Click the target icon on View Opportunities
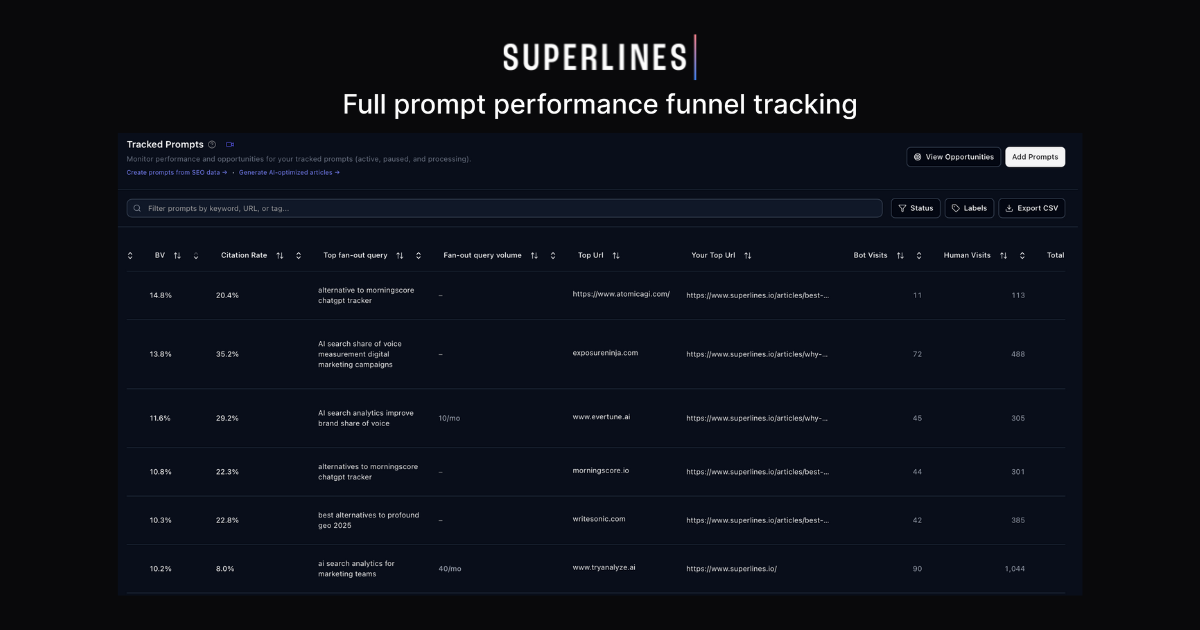 coord(919,157)
